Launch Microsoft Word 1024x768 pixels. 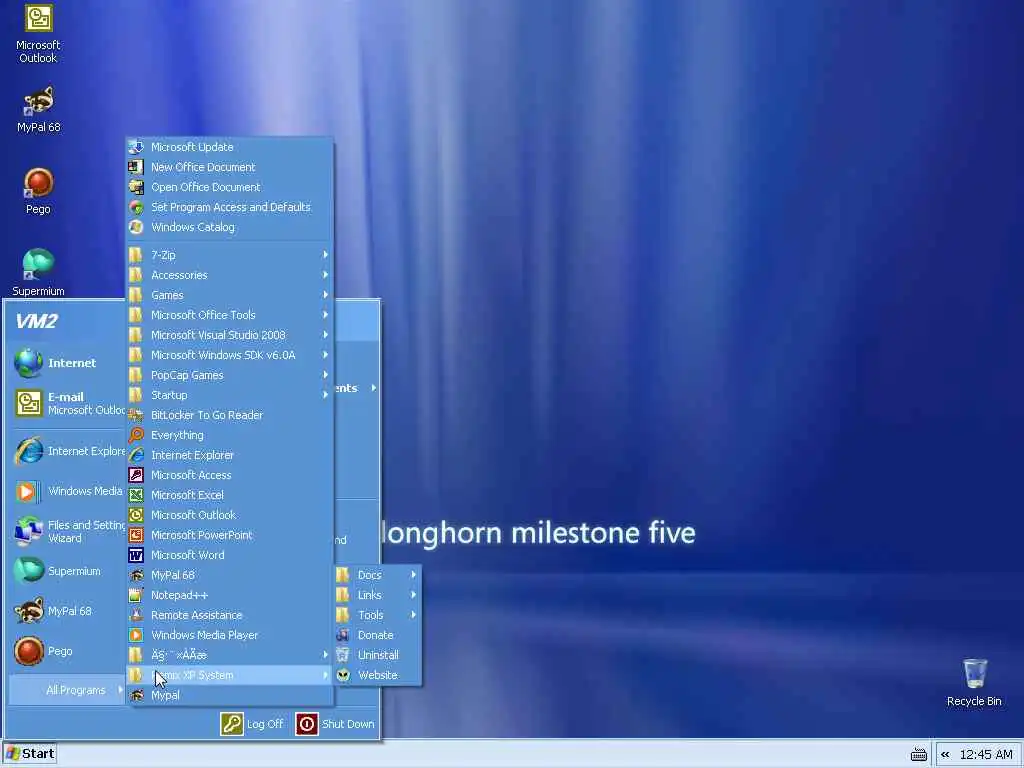tap(229, 555)
